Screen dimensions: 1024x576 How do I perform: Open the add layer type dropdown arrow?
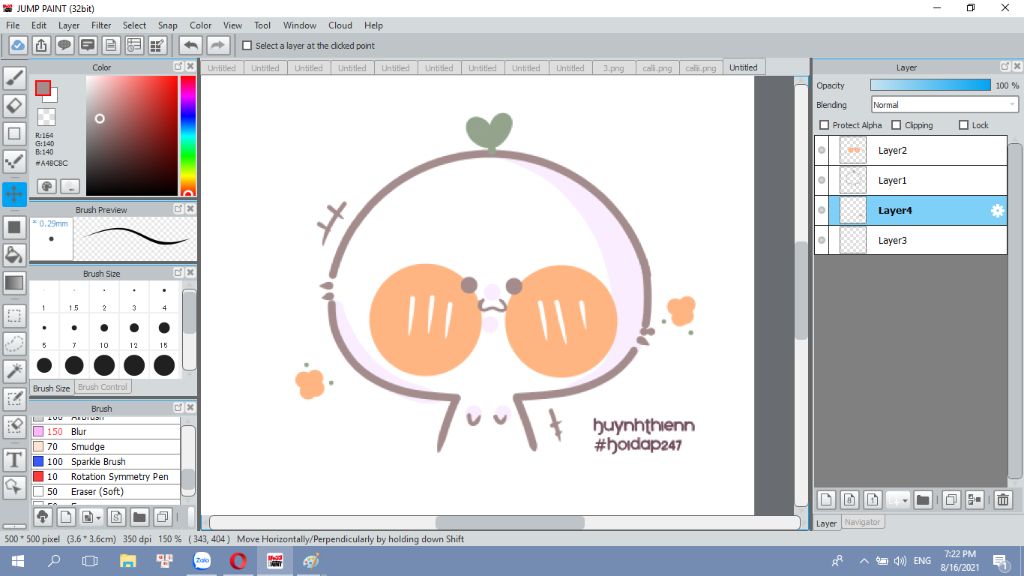click(905, 500)
